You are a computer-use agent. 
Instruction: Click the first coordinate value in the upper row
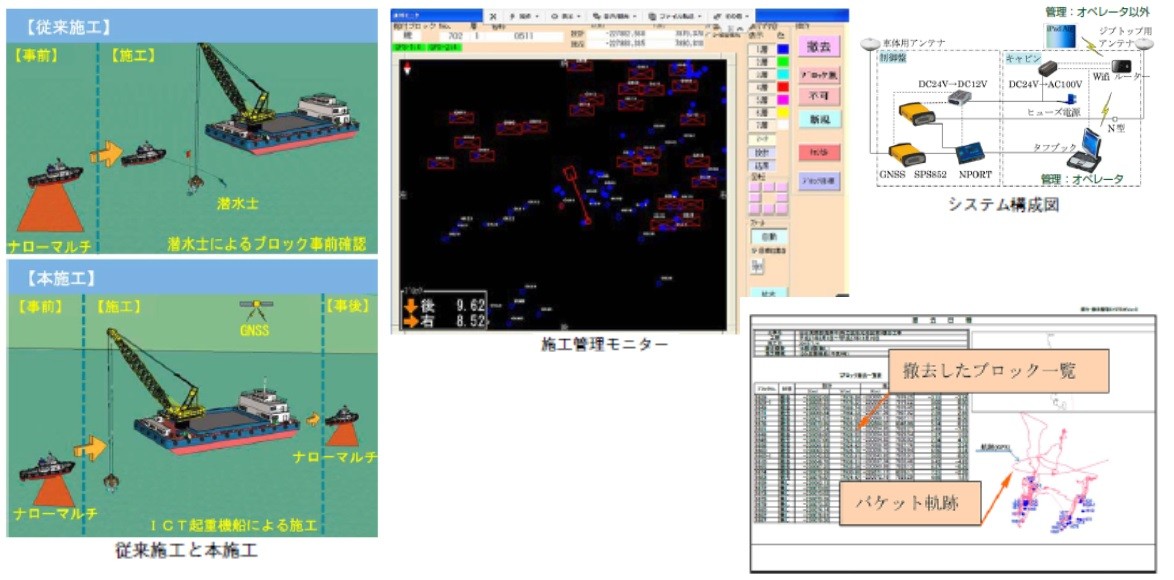pos(627,33)
